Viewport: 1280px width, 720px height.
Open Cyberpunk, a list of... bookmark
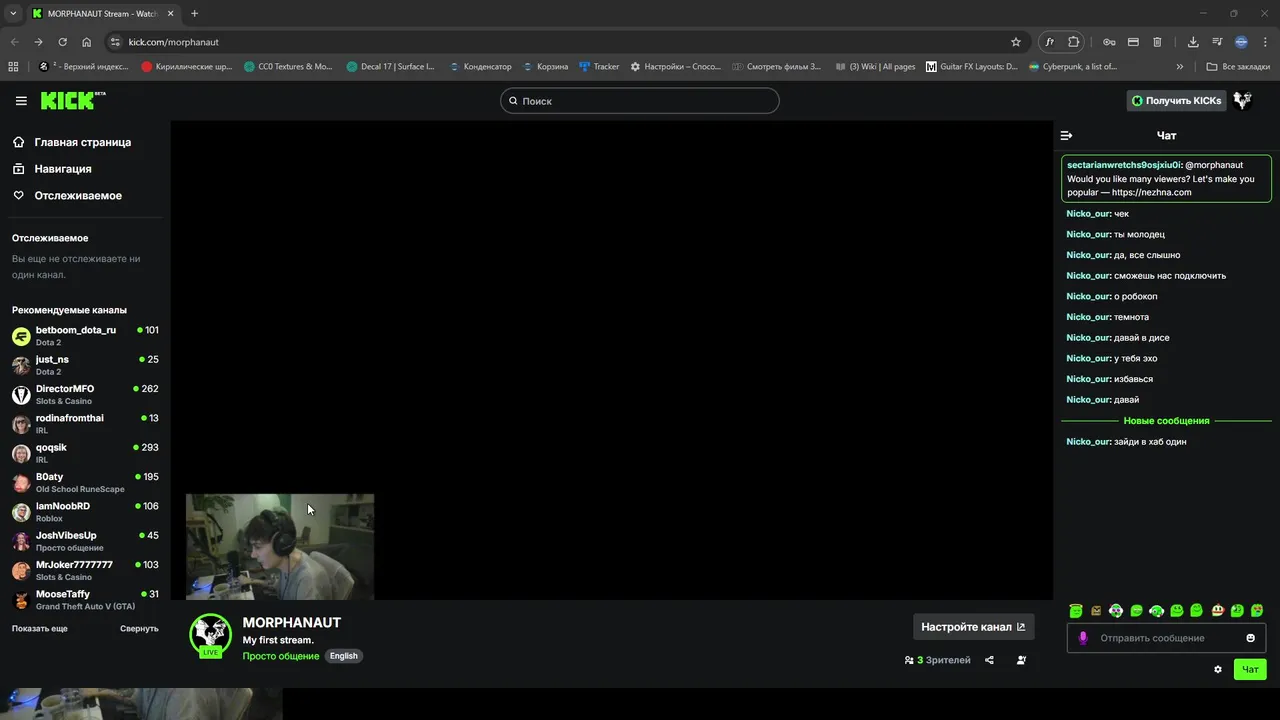pyautogui.click(x=1073, y=67)
